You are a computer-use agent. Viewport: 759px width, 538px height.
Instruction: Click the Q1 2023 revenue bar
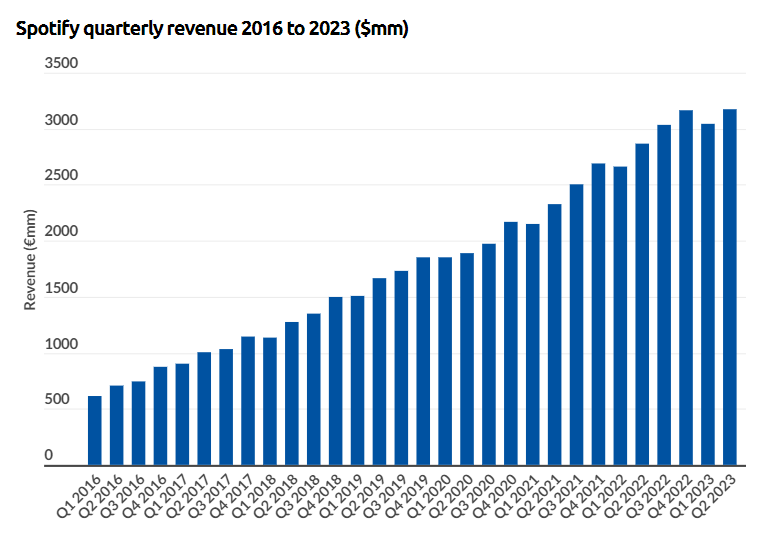pyautogui.click(x=708, y=294)
